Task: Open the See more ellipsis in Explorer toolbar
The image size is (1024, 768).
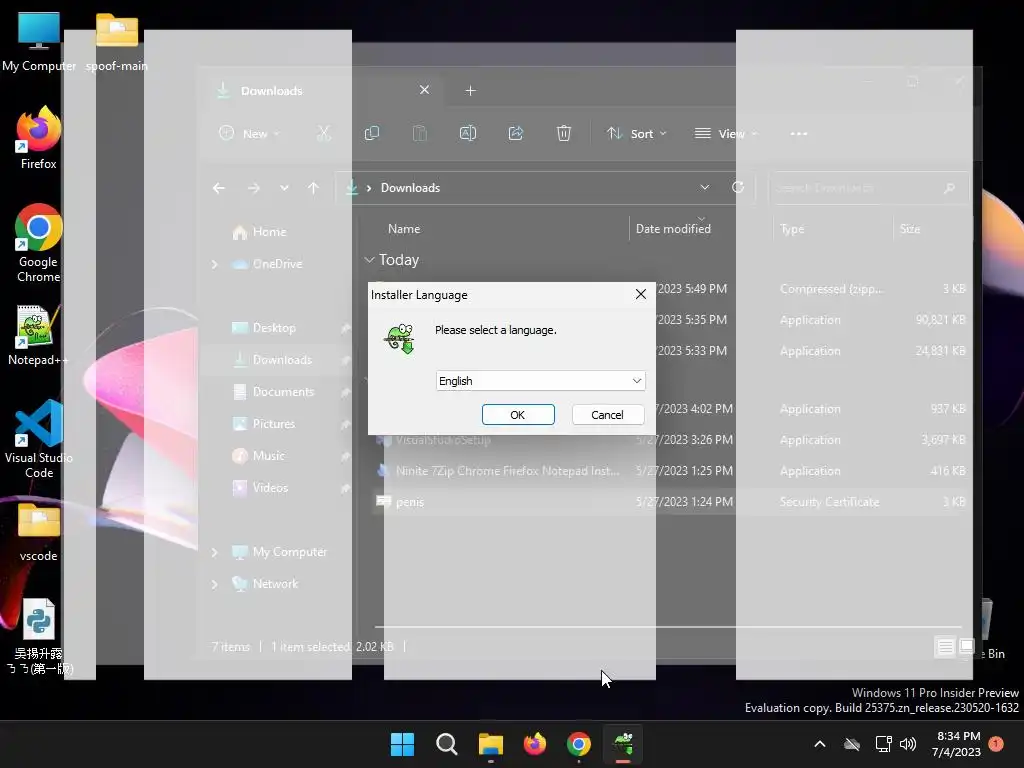Action: click(x=799, y=134)
